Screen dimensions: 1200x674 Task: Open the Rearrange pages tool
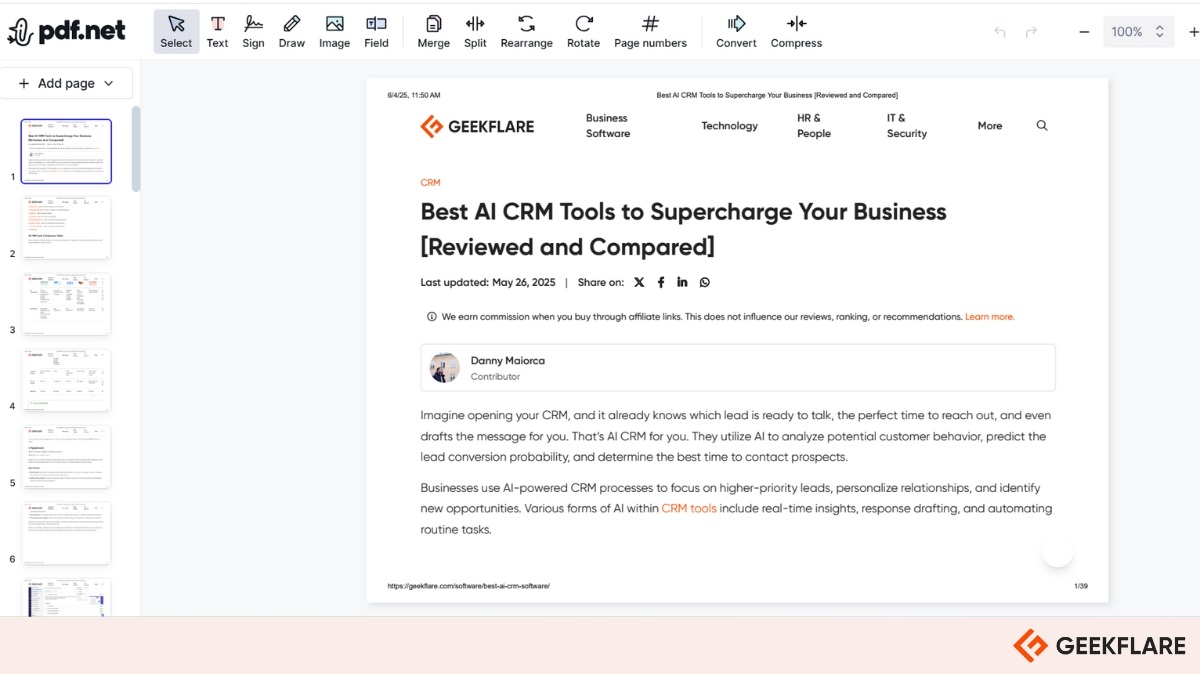click(527, 31)
